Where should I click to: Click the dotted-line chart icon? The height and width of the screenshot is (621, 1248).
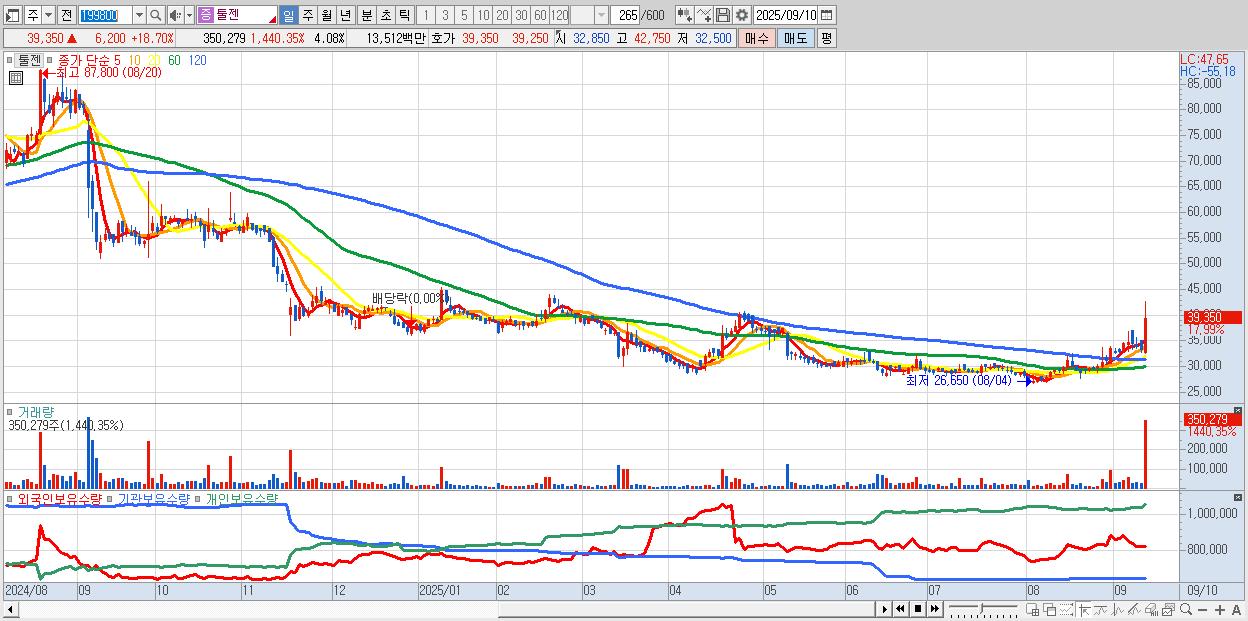click(1066, 609)
